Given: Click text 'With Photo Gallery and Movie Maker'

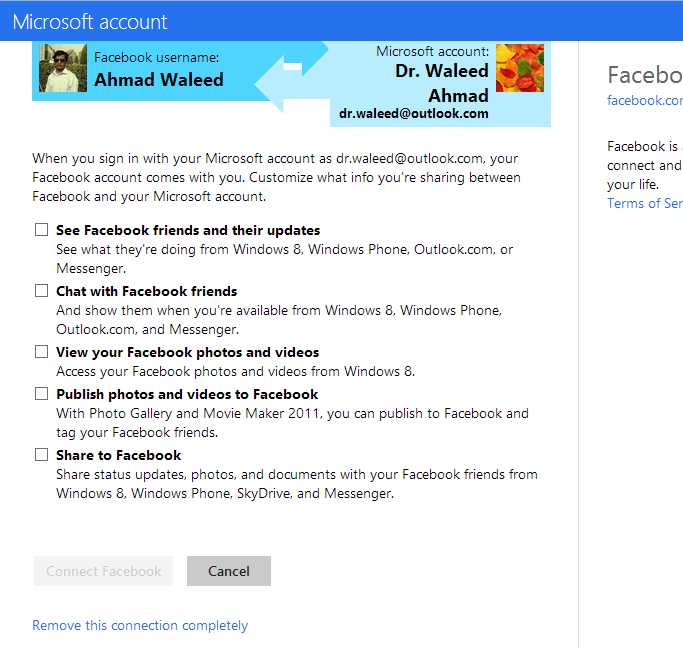Looking at the screenshot, I should coord(170,413).
